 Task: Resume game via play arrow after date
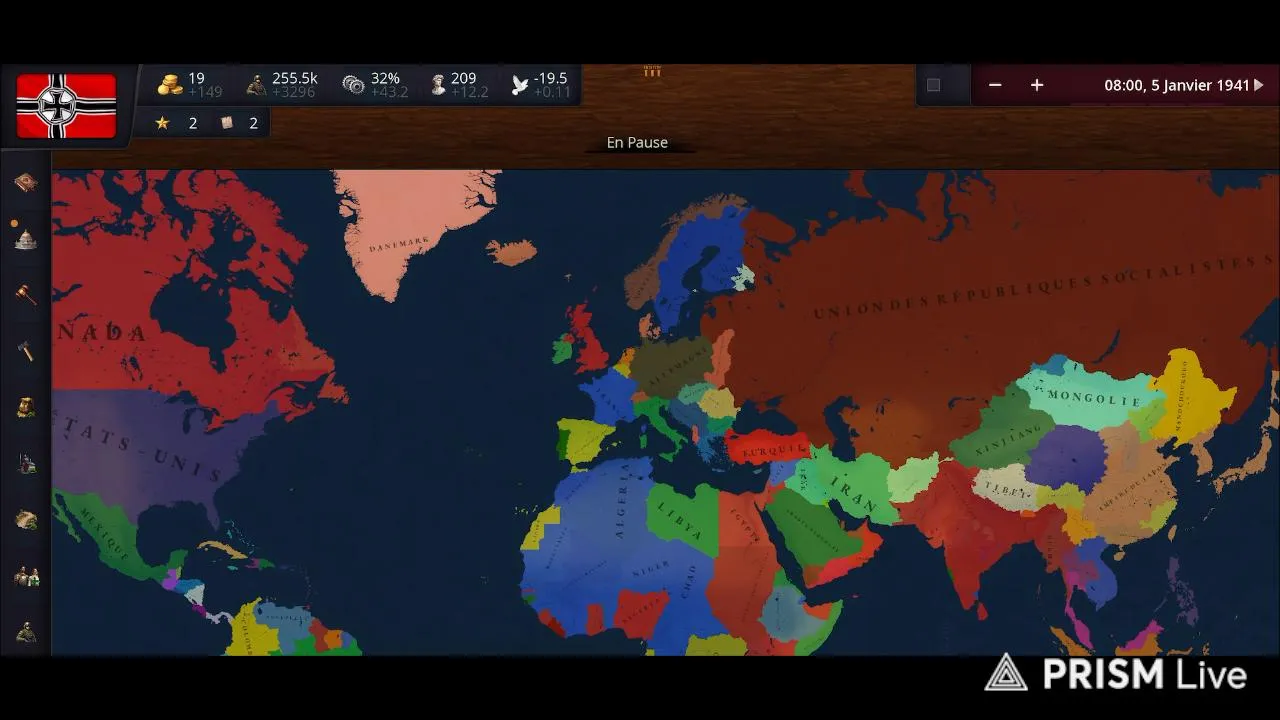[1259, 85]
